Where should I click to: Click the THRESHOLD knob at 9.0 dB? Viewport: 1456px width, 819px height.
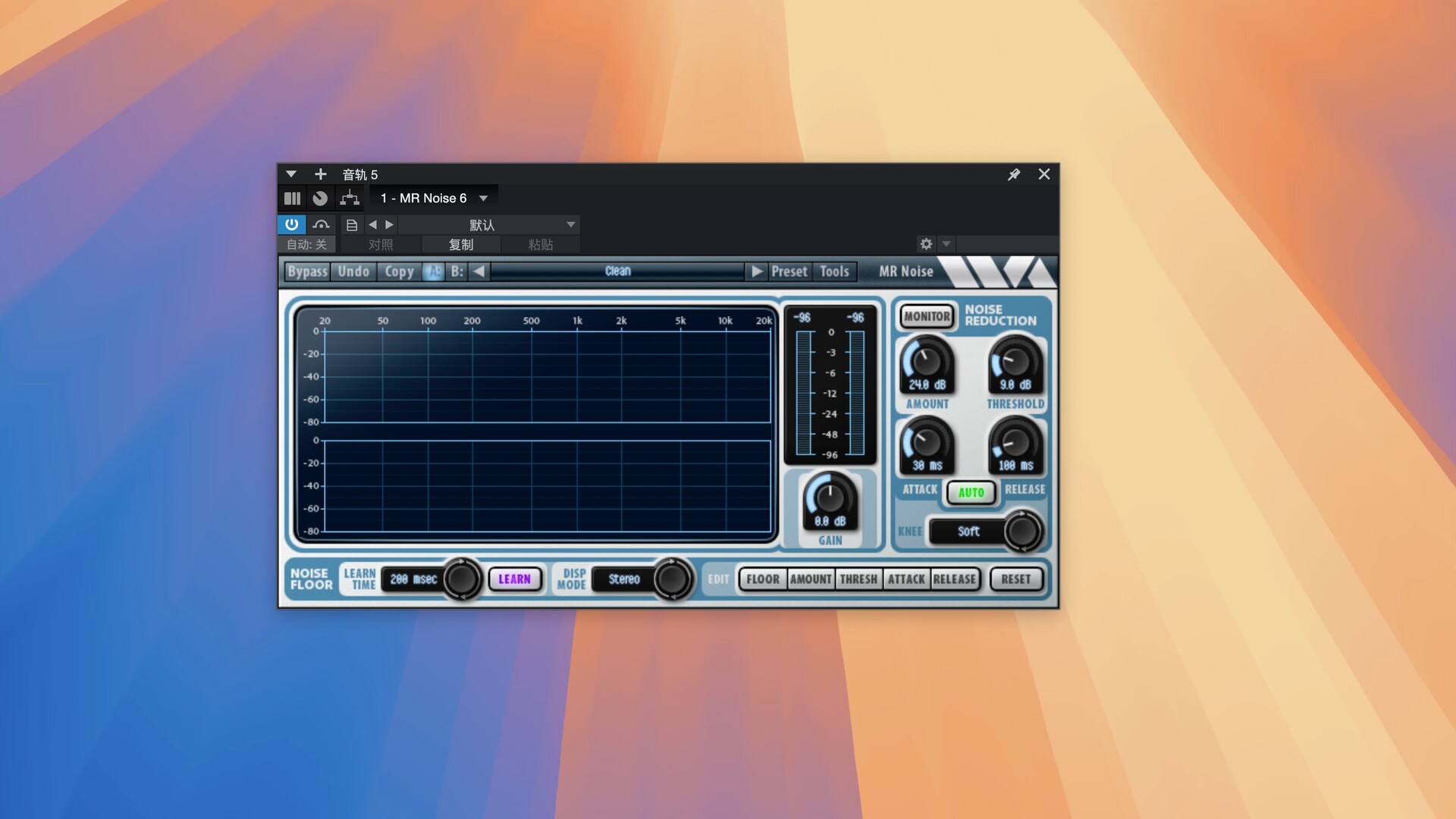(x=1015, y=361)
